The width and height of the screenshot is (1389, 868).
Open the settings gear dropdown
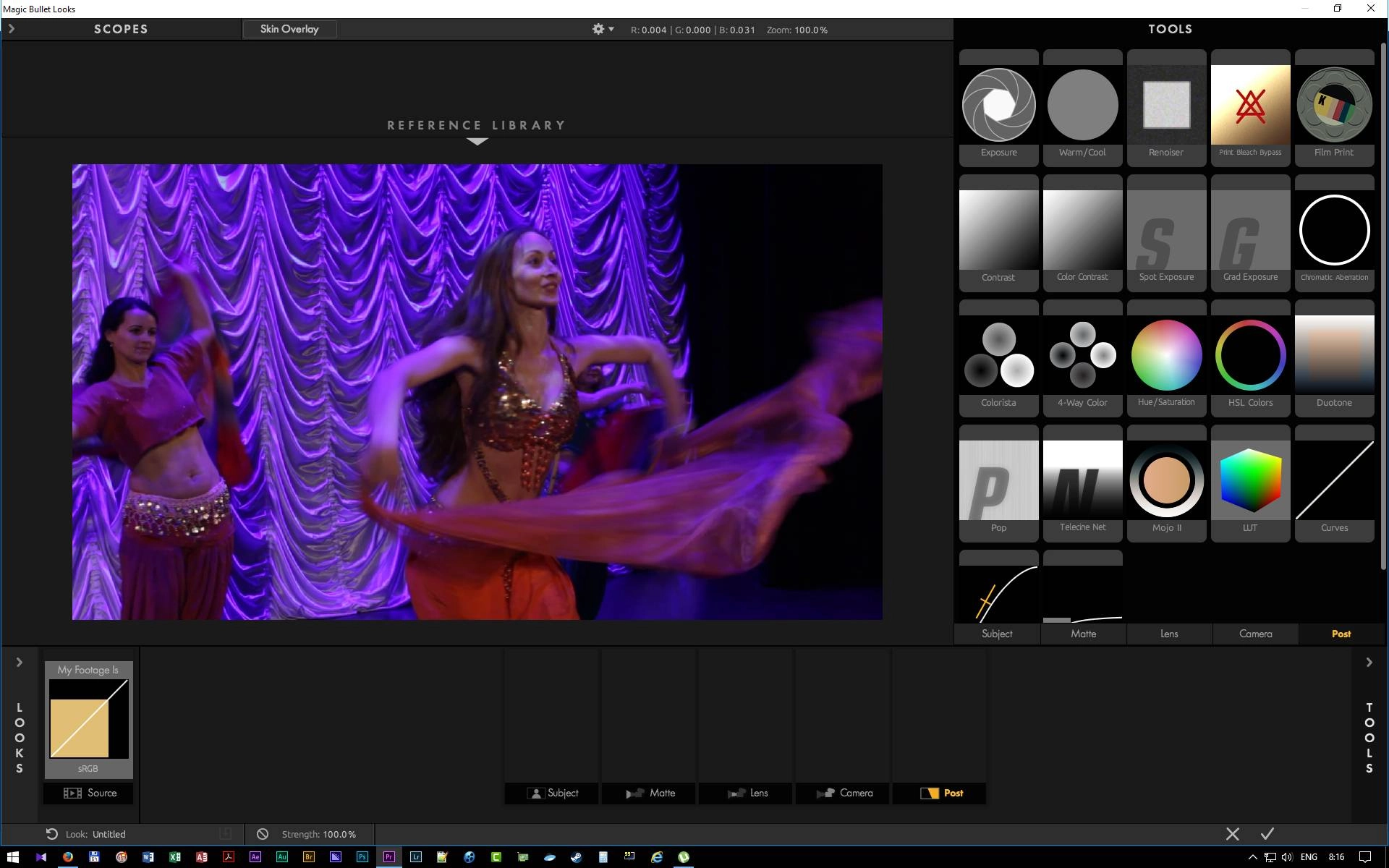pyautogui.click(x=603, y=29)
